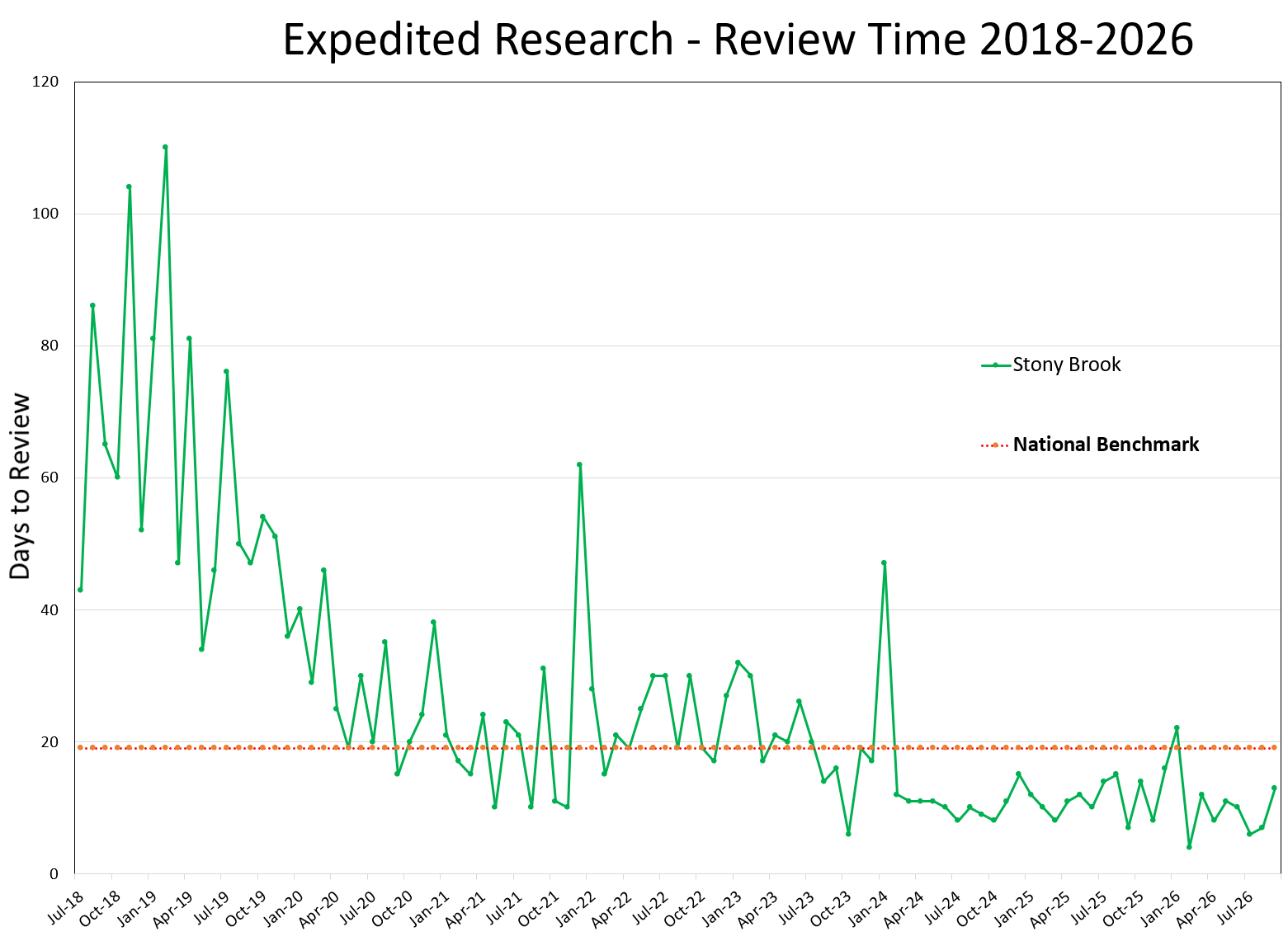Viewport: 1288px width, 941px height.
Task: Click the "Jan-23" x-axis label
Action: [722, 907]
